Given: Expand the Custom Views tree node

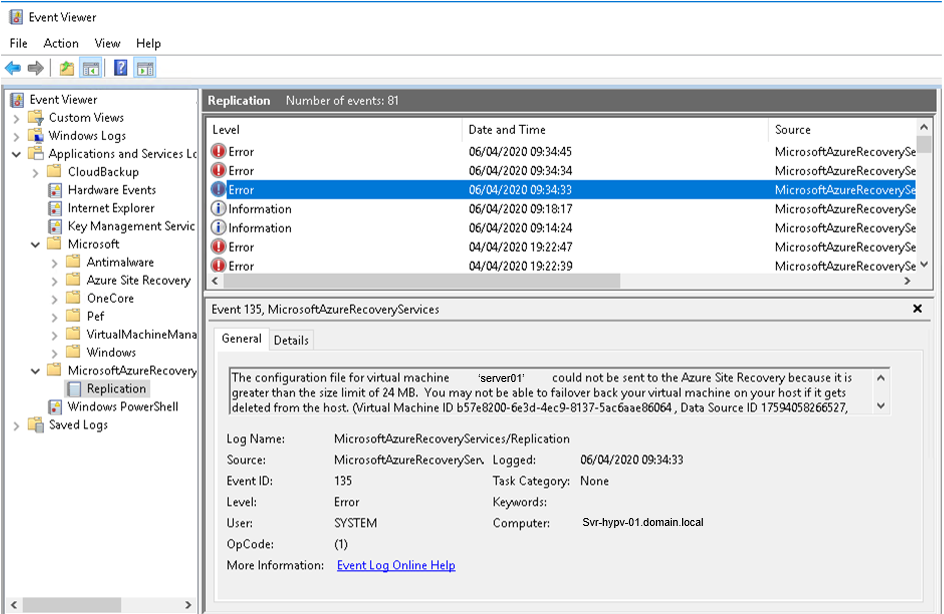Looking at the screenshot, I should tap(17, 118).
